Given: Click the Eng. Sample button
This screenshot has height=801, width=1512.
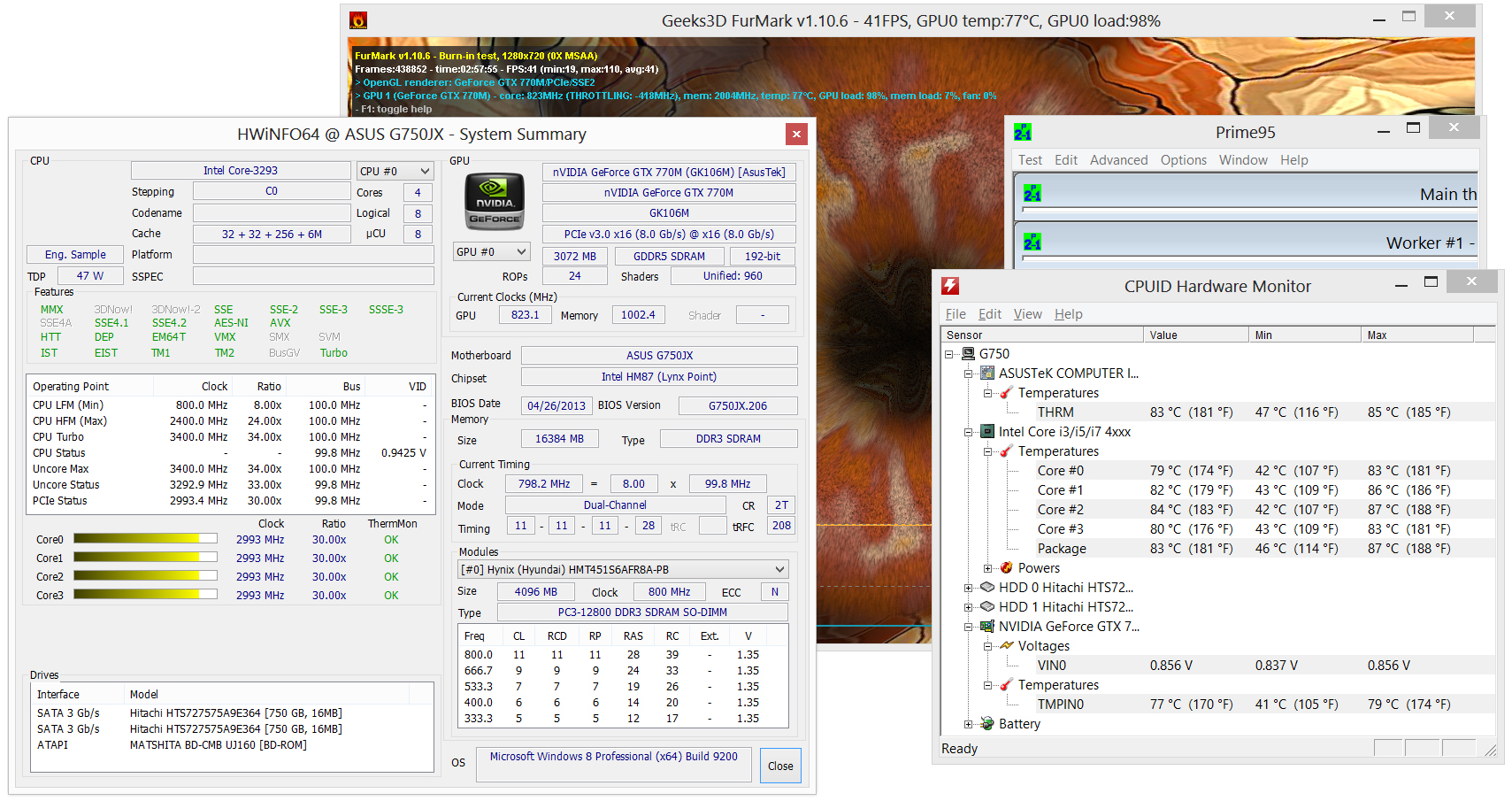Looking at the screenshot, I should coord(75,254).
